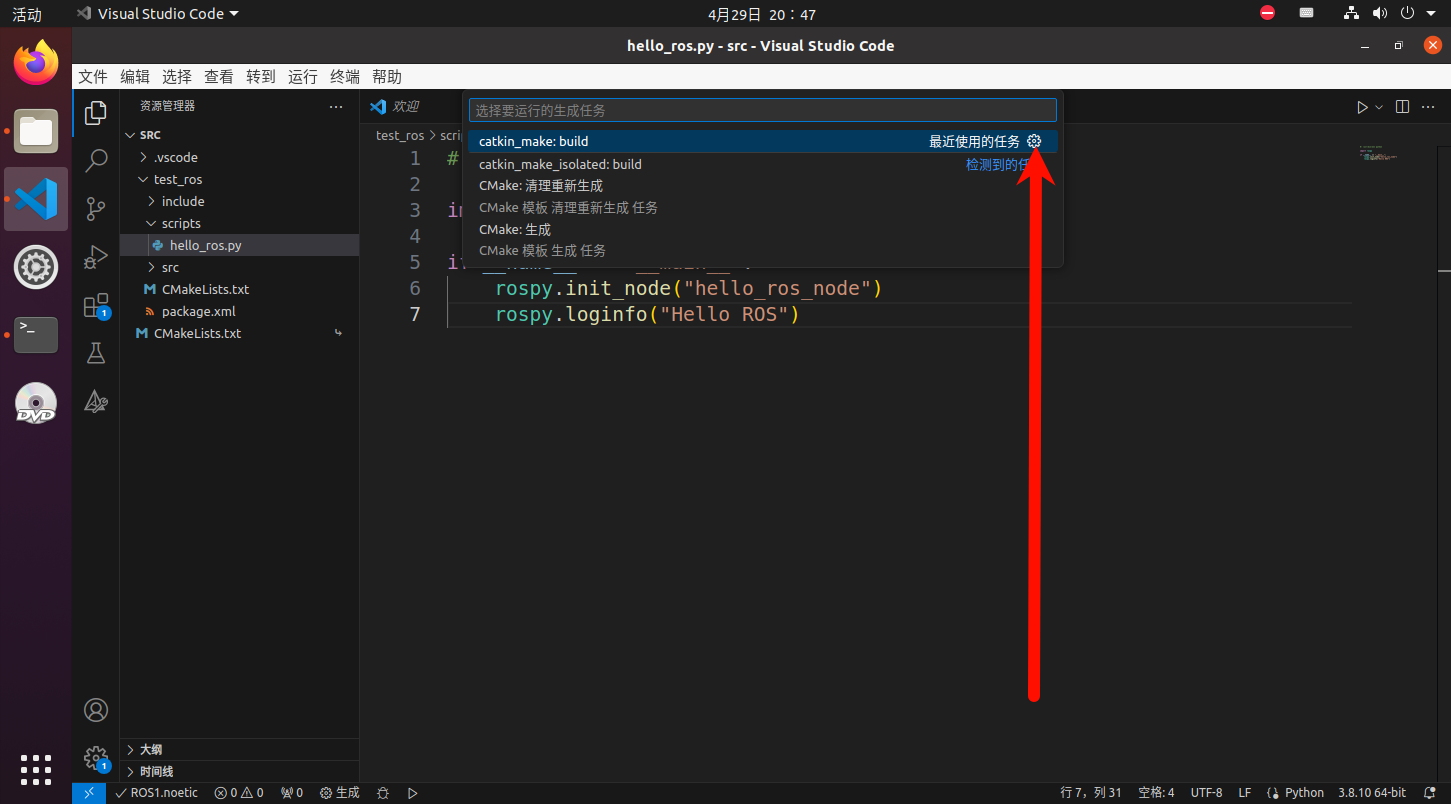Open the 选择 (Selection) menu

(x=177, y=77)
